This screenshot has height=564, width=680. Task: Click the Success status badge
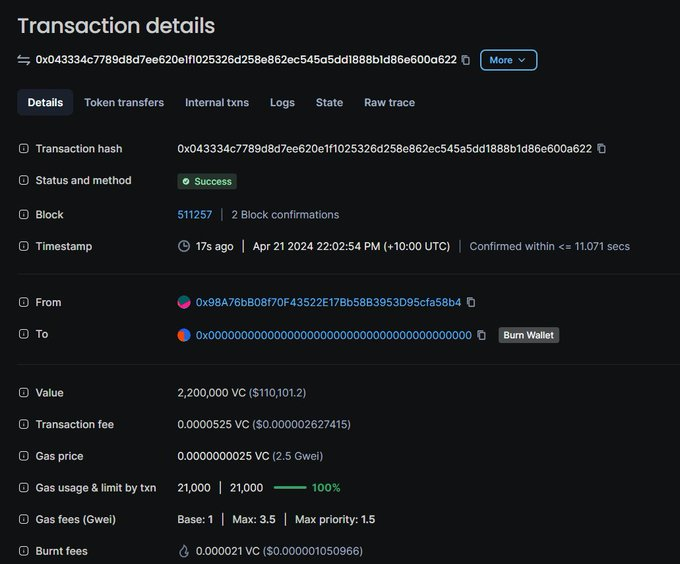point(207,181)
